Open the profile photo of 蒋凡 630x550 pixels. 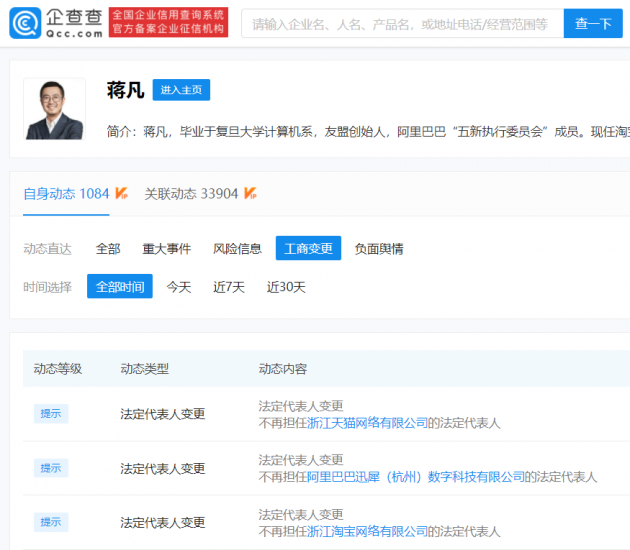click(x=56, y=109)
